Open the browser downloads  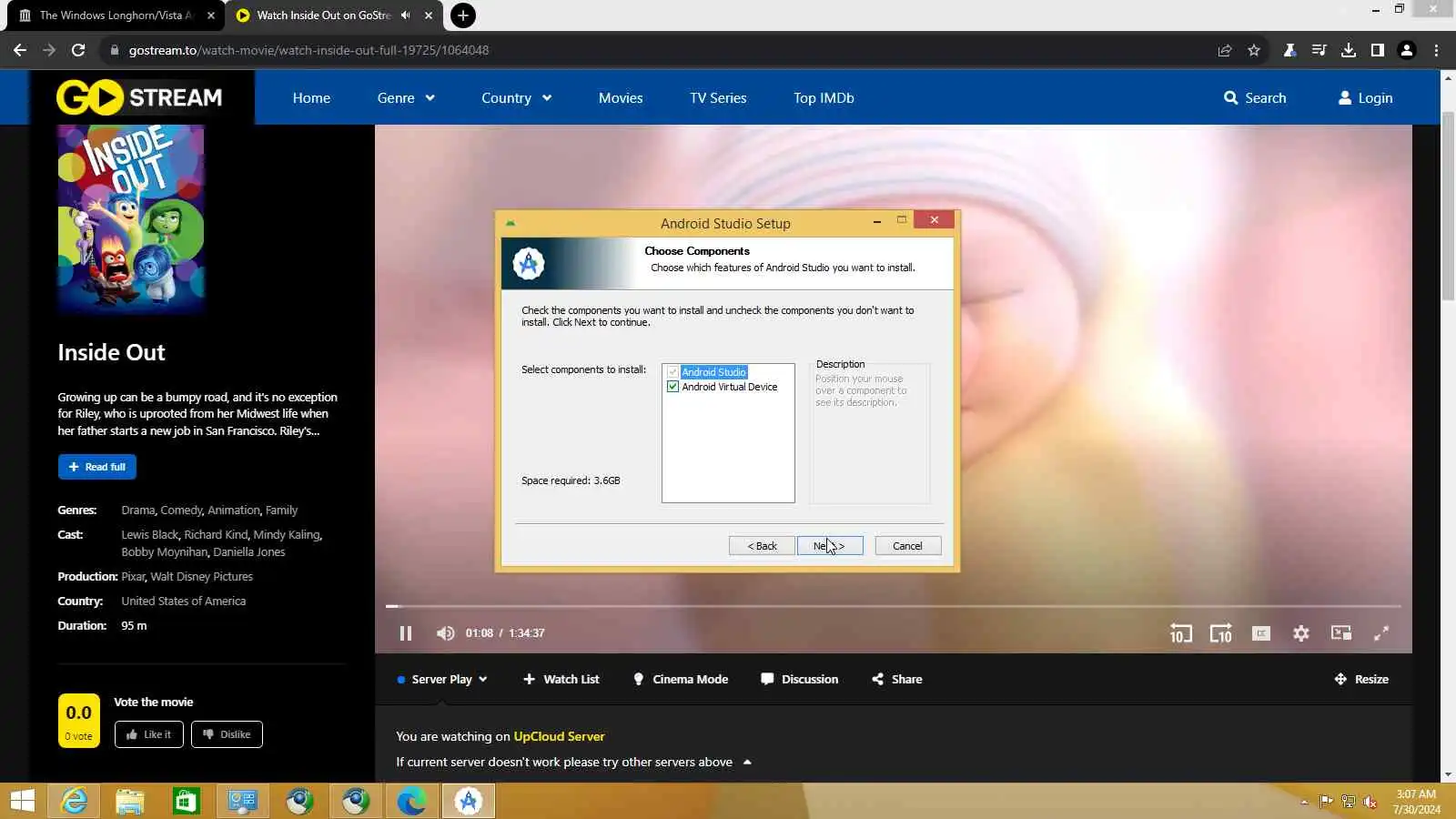click(x=1349, y=50)
